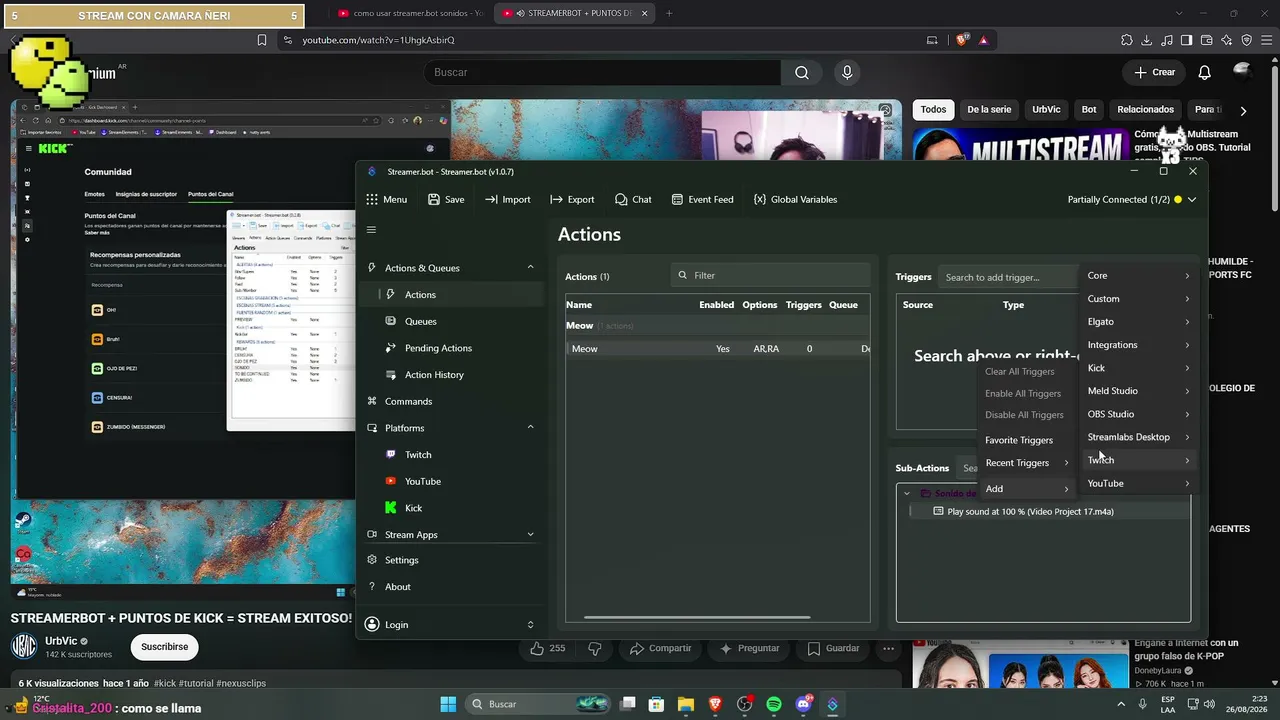Expand the Stream Apps section
The image size is (1280, 720).
tap(530, 535)
